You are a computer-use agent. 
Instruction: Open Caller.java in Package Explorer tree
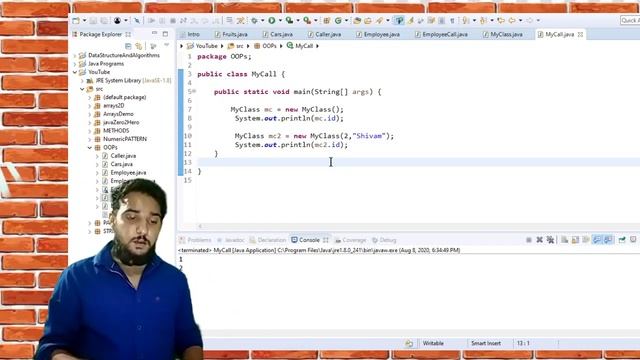tap(123, 156)
